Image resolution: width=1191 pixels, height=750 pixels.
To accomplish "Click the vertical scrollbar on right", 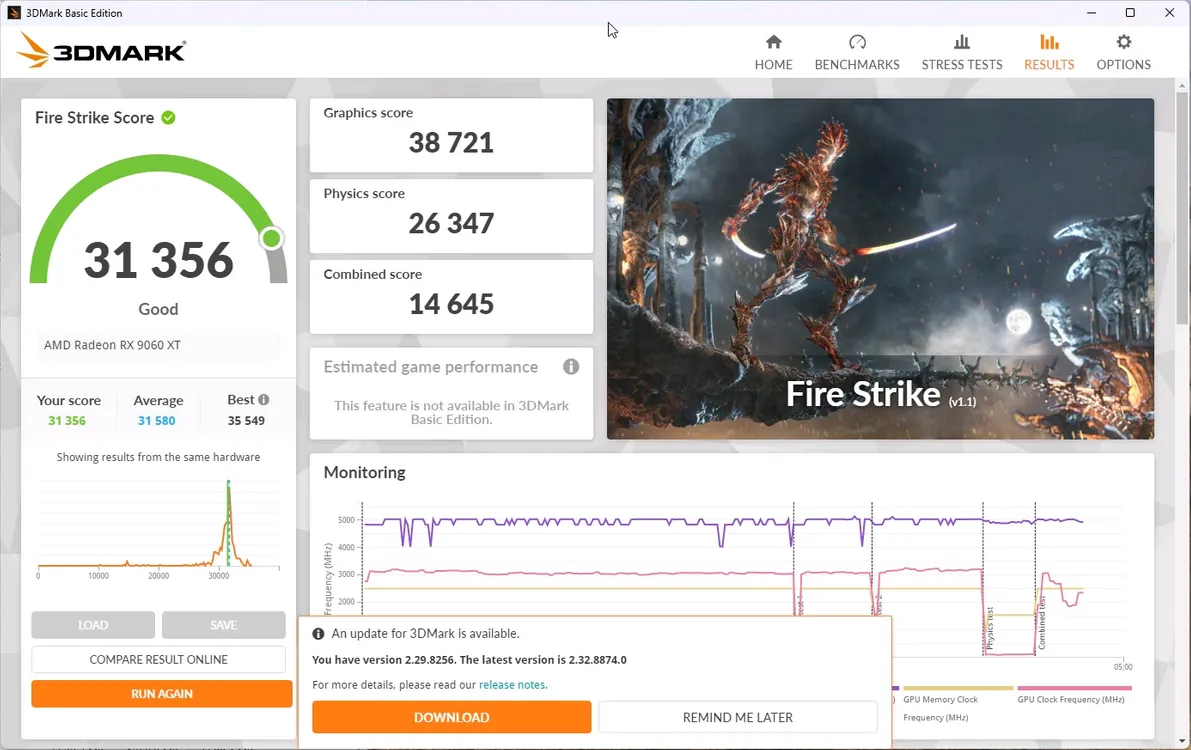I will 1181,205.
